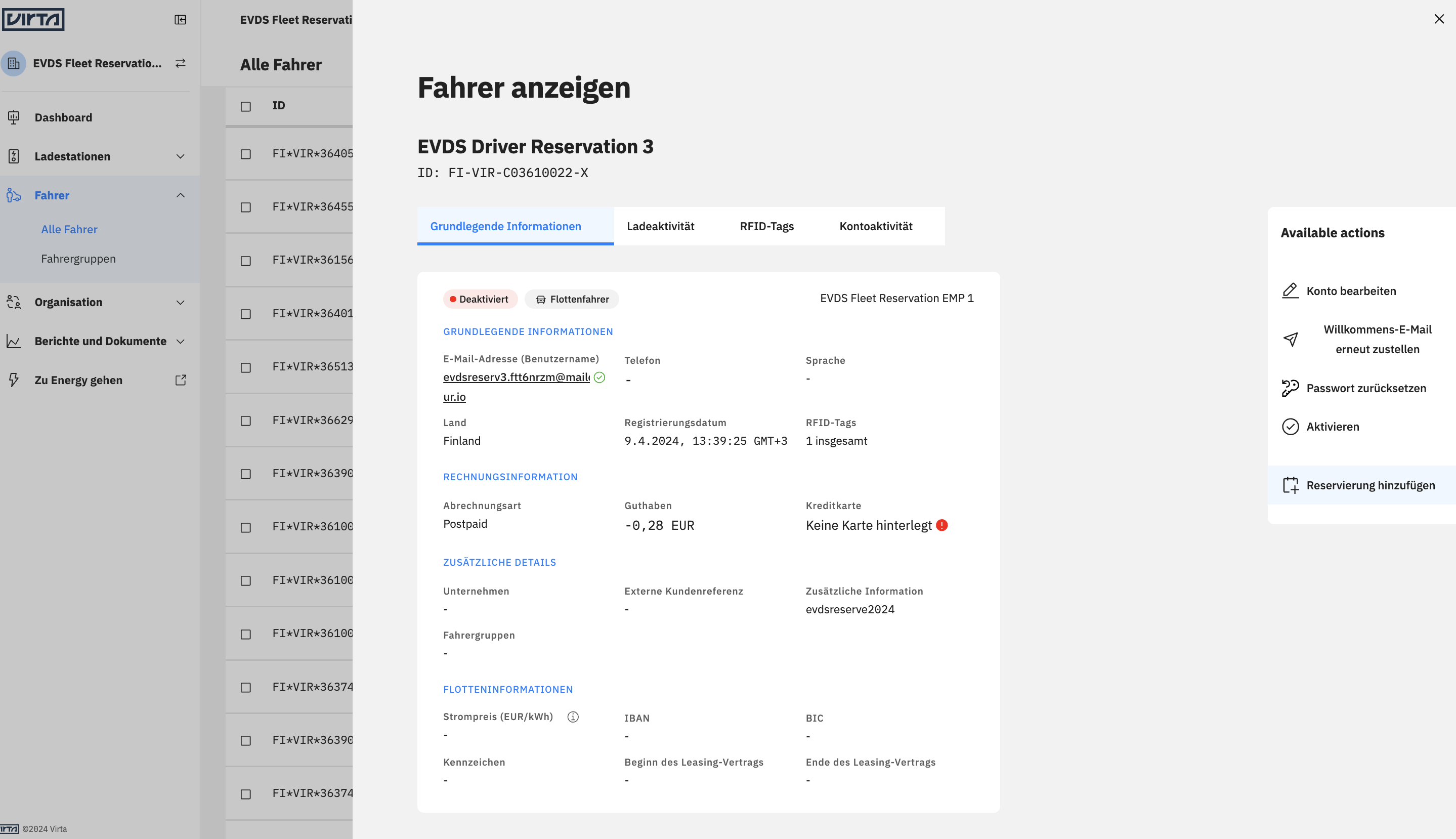Open Fahrergruppen in the sidebar
The height and width of the screenshot is (839, 1456).
[78, 259]
